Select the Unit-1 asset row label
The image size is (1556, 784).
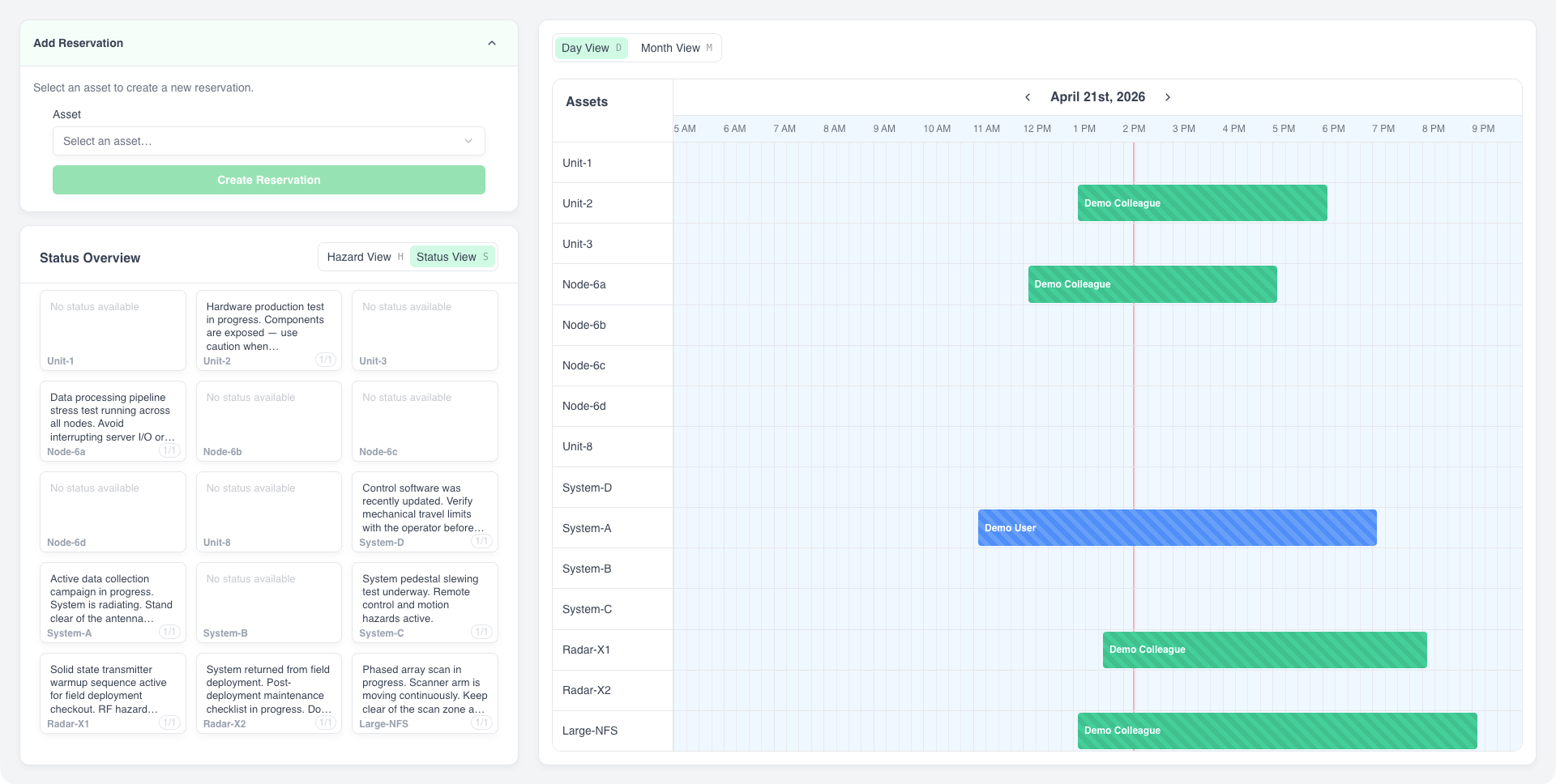click(577, 163)
